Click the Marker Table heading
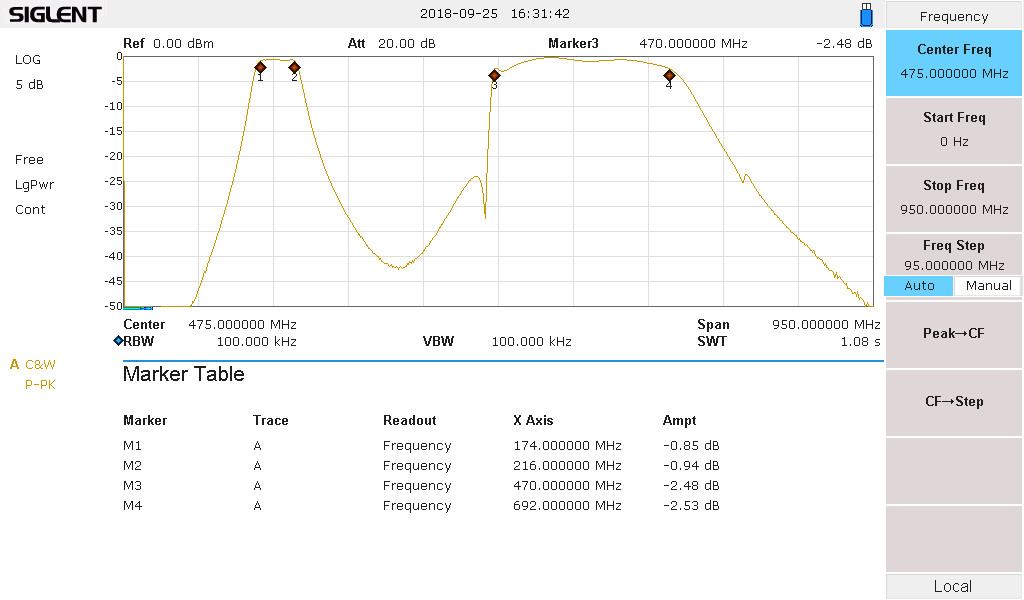The image size is (1024, 600). pyautogui.click(x=184, y=374)
